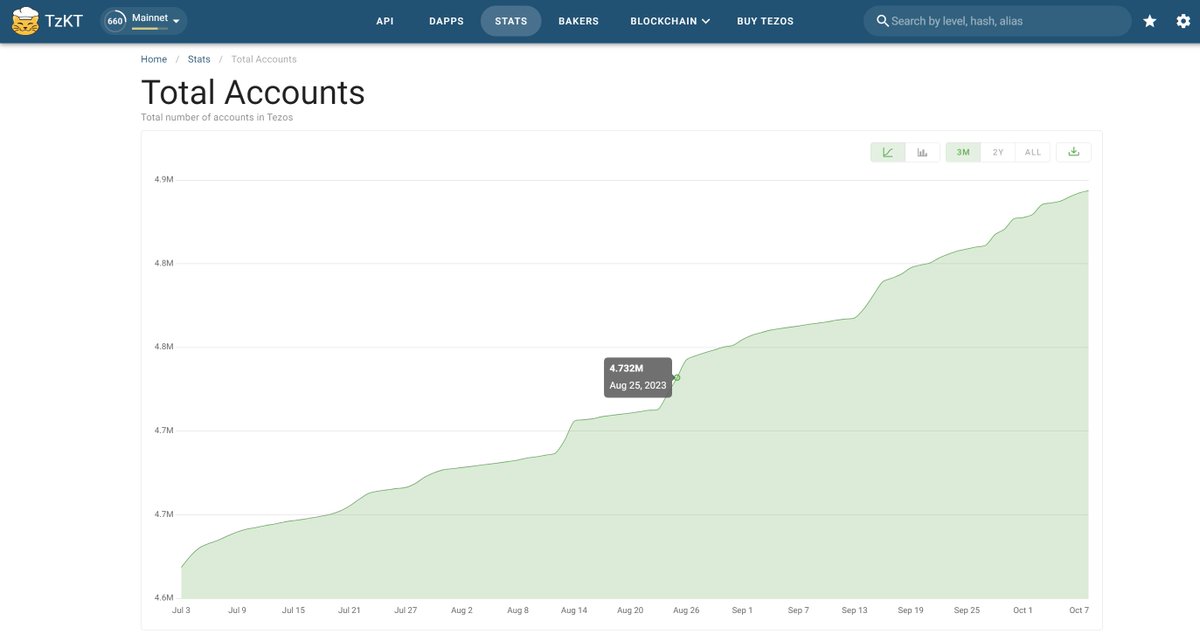1200x641 pixels.
Task: Click the page subtitle about Tezos accounts
Action: pos(217,117)
